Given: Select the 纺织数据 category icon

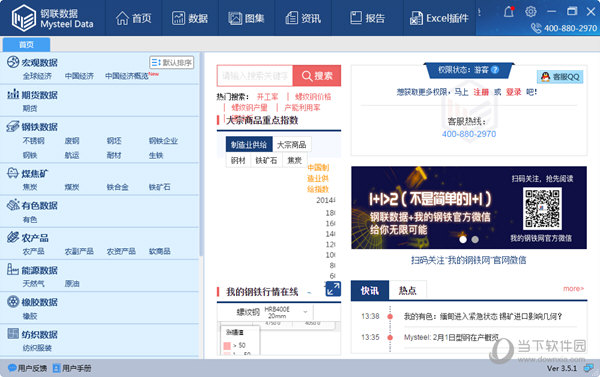Looking at the screenshot, I should [x=13, y=334].
